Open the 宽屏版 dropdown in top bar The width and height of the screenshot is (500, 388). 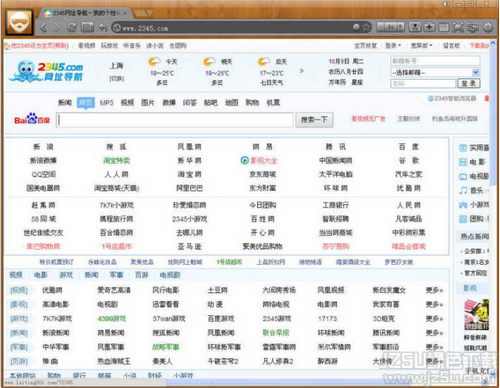pos(421,46)
